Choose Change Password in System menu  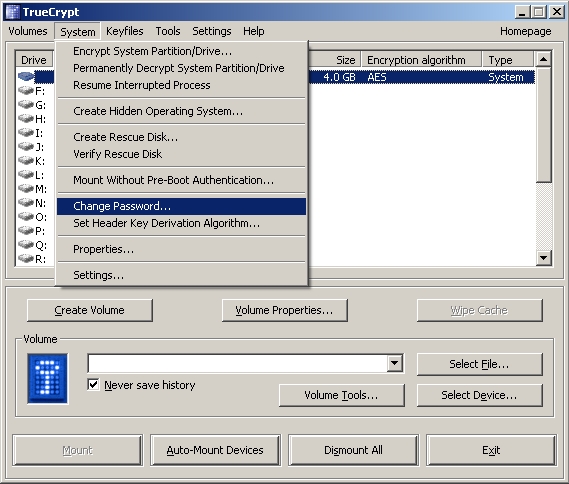(181, 206)
